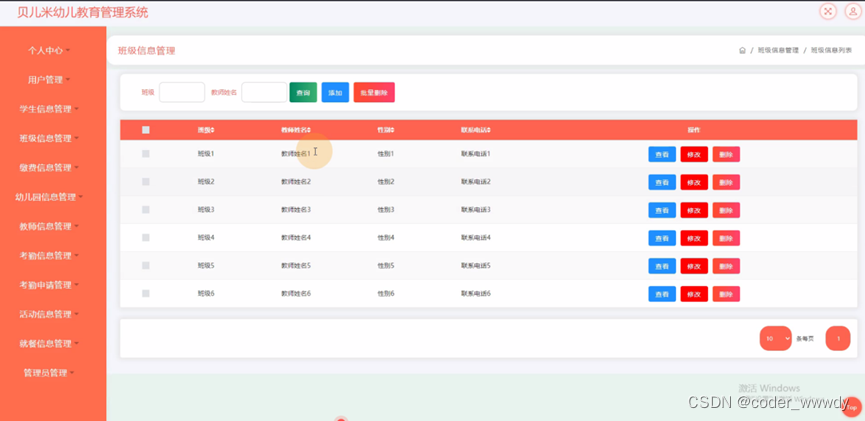This screenshot has height=421, width=865.
Task: Check the row checkbox for 班级5
Action: tap(146, 265)
